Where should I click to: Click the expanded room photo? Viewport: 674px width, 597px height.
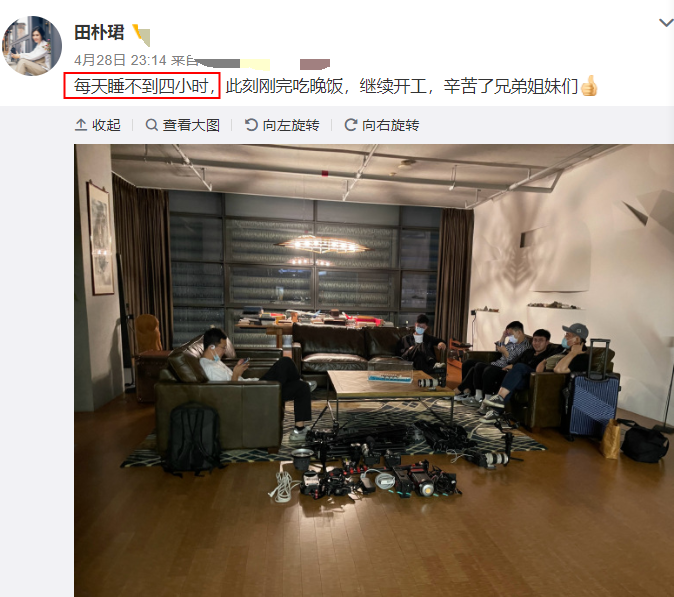[374, 370]
